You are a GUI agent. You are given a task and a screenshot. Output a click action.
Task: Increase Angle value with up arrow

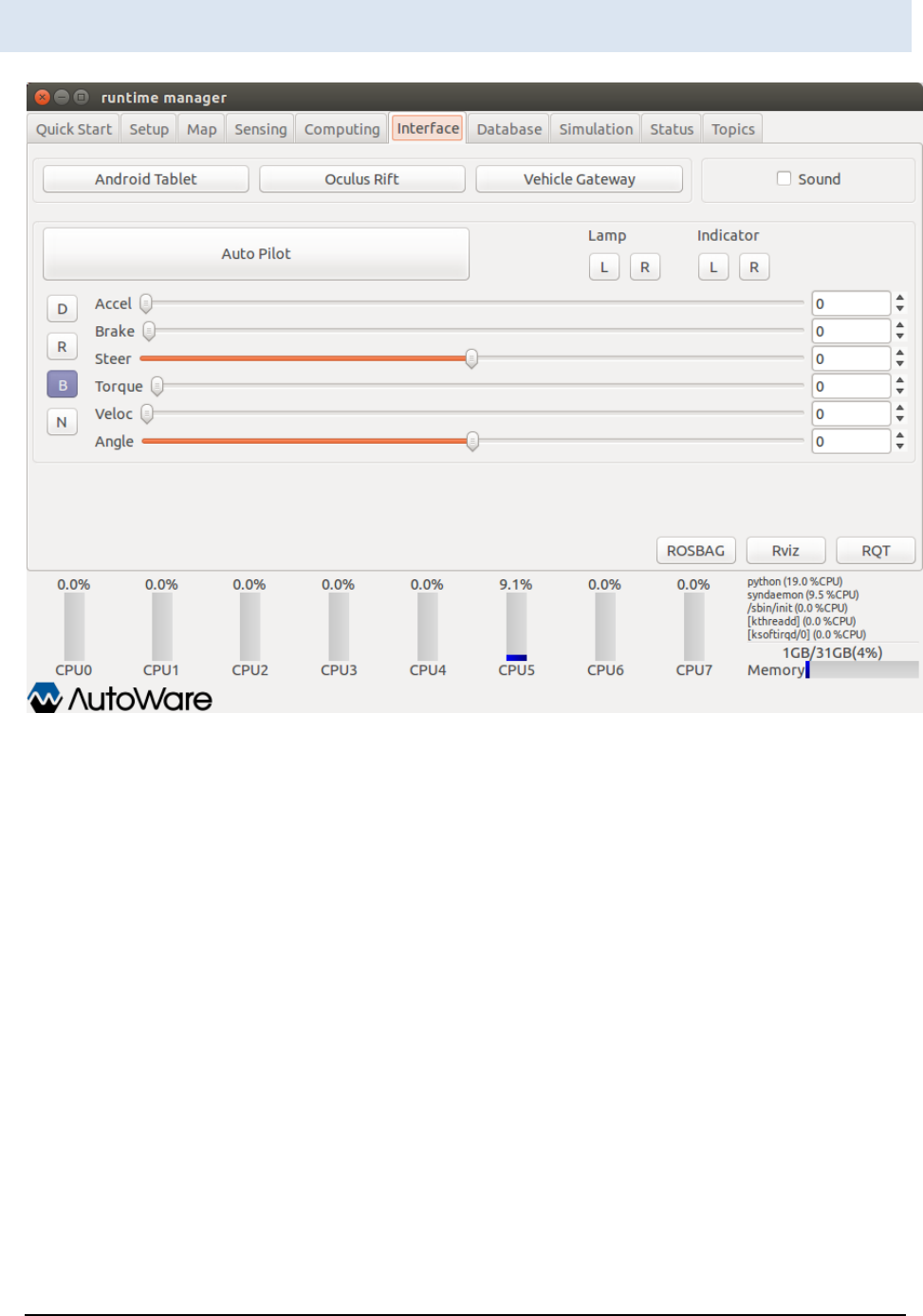(x=899, y=435)
